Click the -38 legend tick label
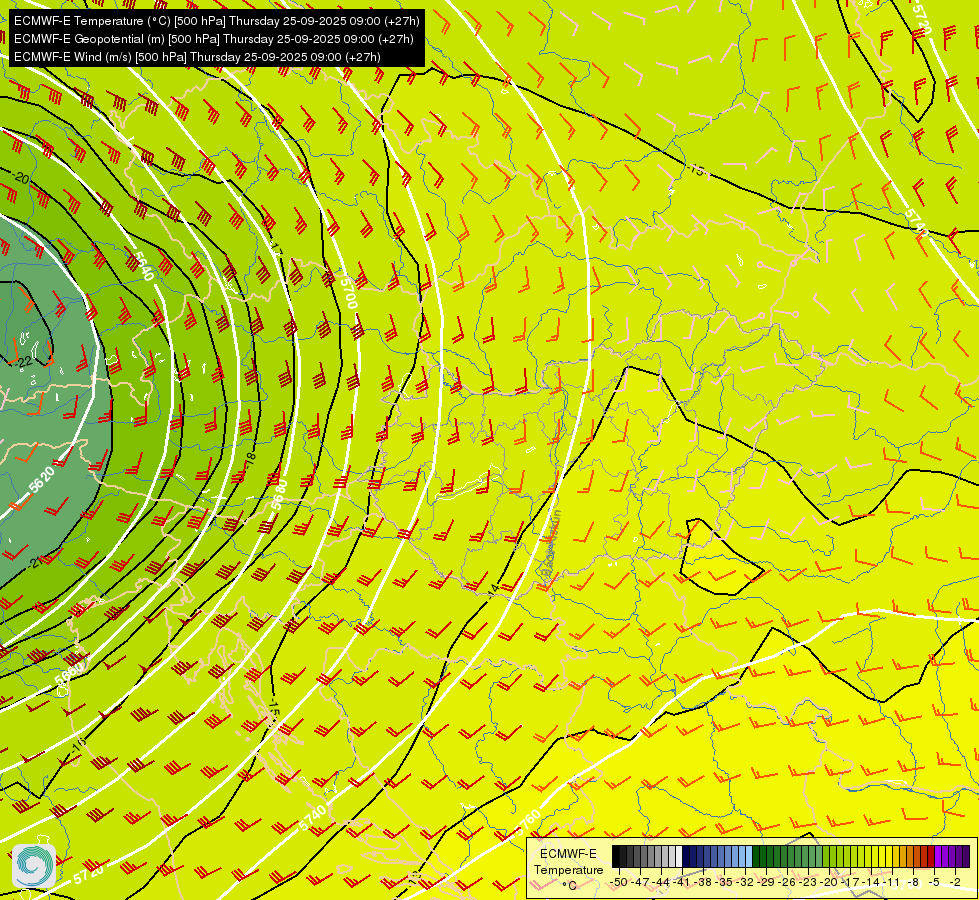The width and height of the screenshot is (979, 900). point(702,882)
